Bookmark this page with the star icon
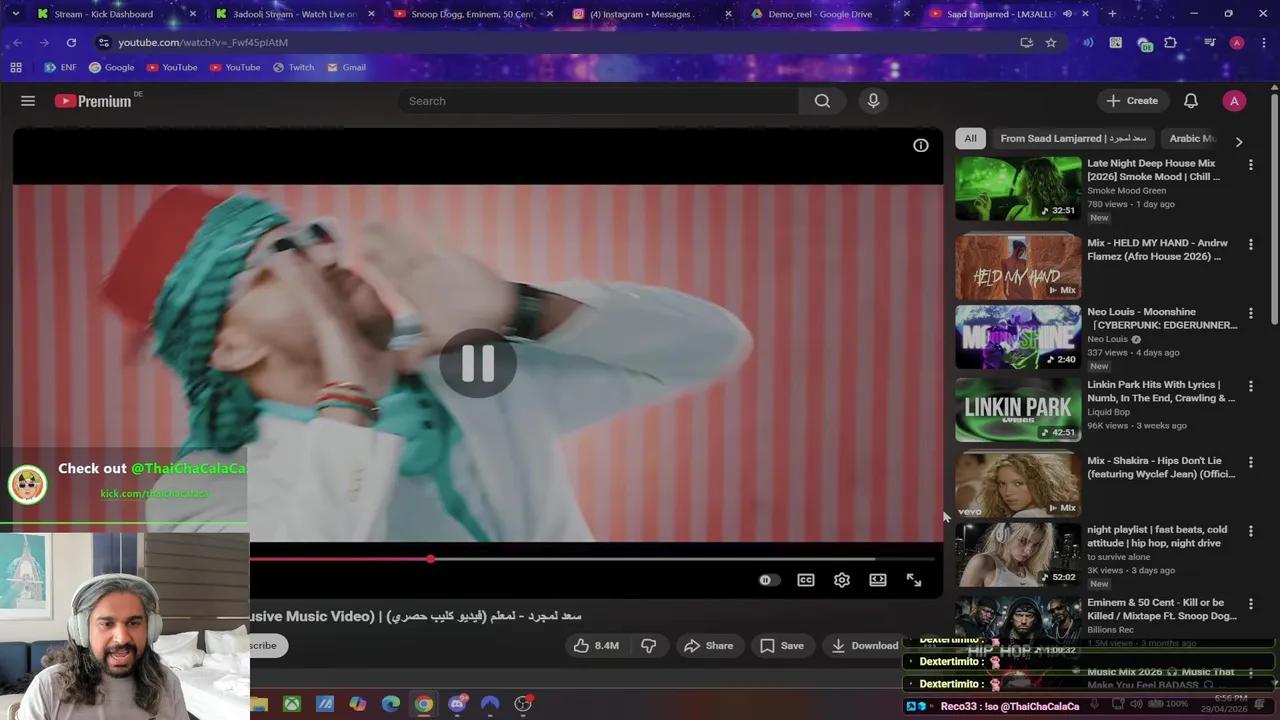This screenshot has width=1280, height=720. pos(1050,42)
